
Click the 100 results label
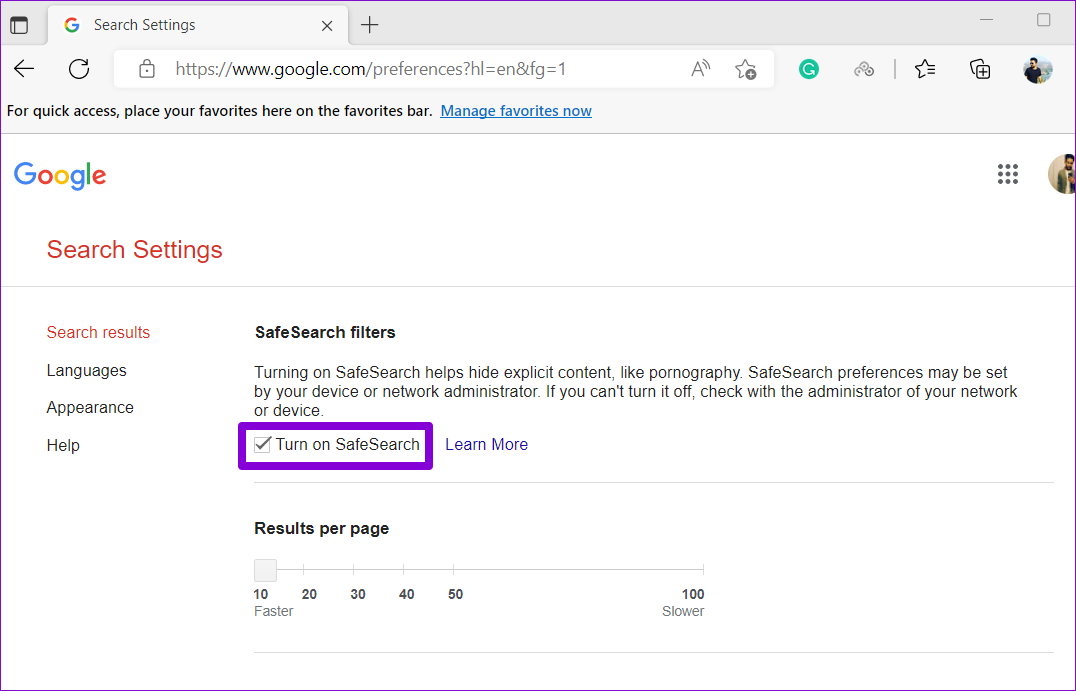point(693,594)
